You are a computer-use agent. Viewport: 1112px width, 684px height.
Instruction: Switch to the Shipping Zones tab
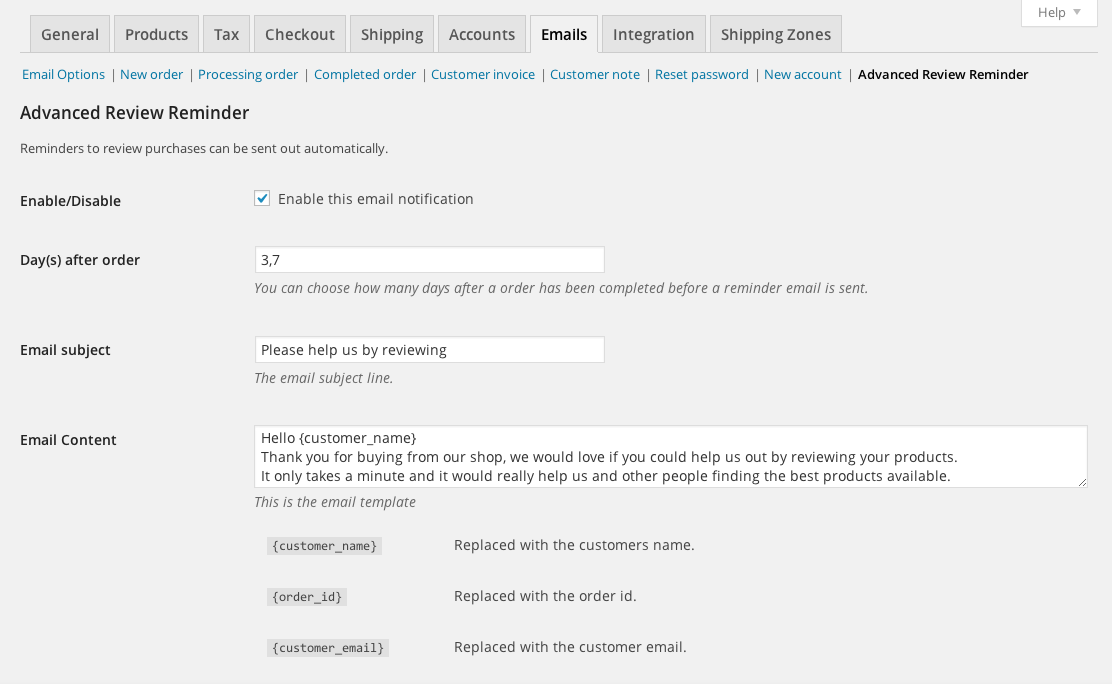(x=775, y=33)
